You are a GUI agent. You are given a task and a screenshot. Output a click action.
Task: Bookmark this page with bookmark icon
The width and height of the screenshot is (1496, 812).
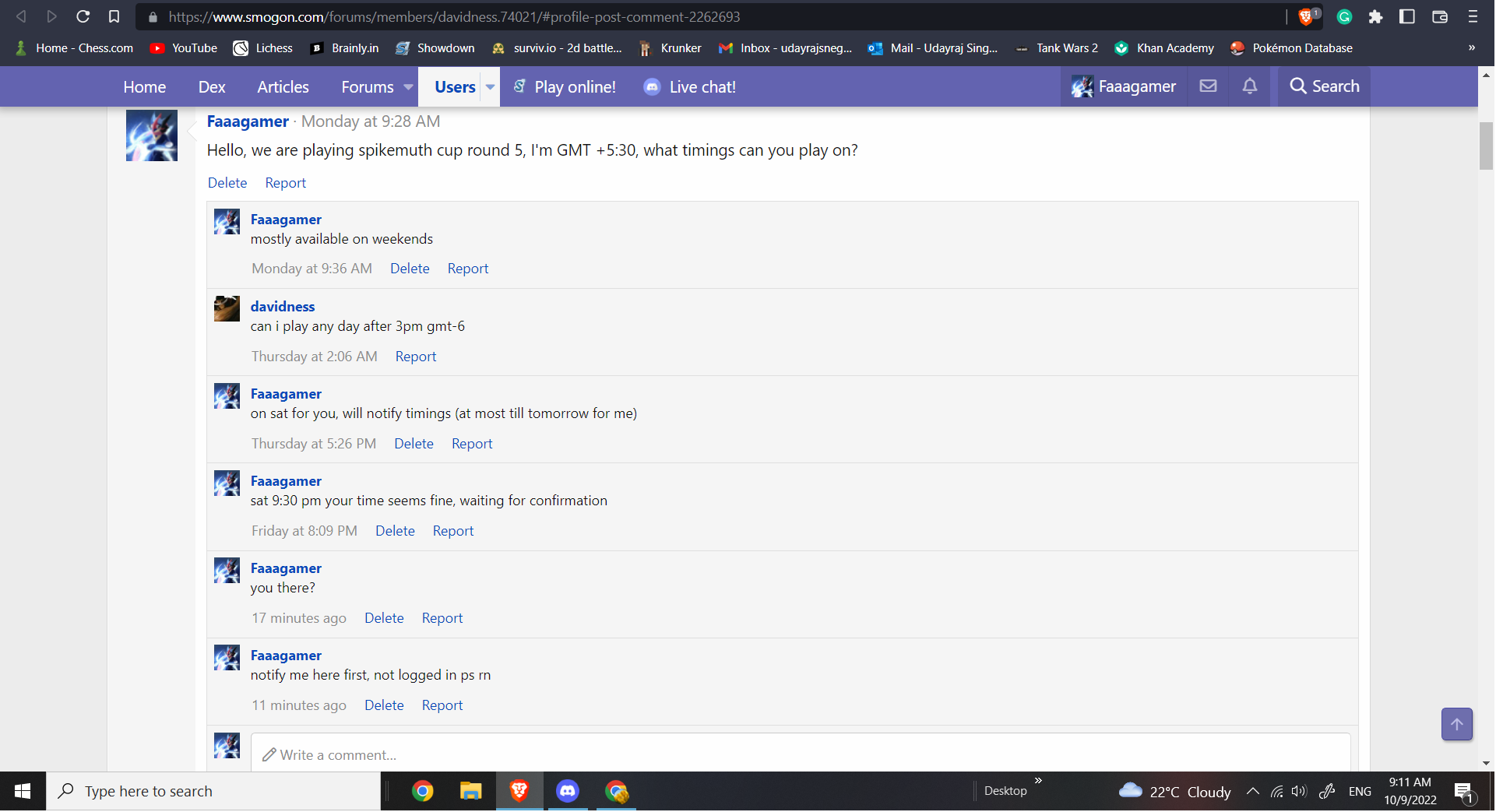point(114,16)
